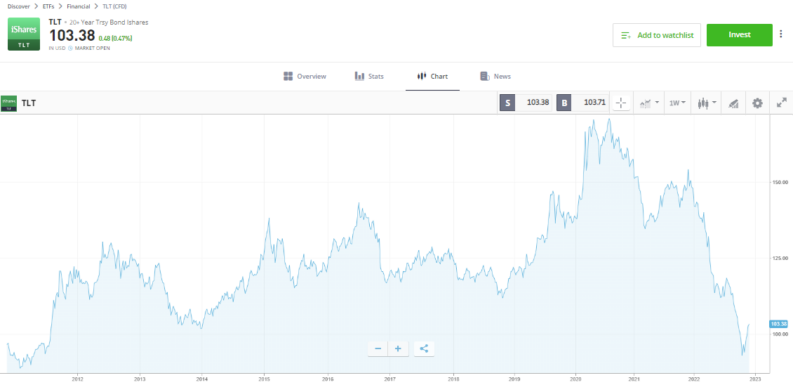Viewport: 793px width, 385px height.
Task: Go to Financial in breadcrumb
Action: point(78,7)
